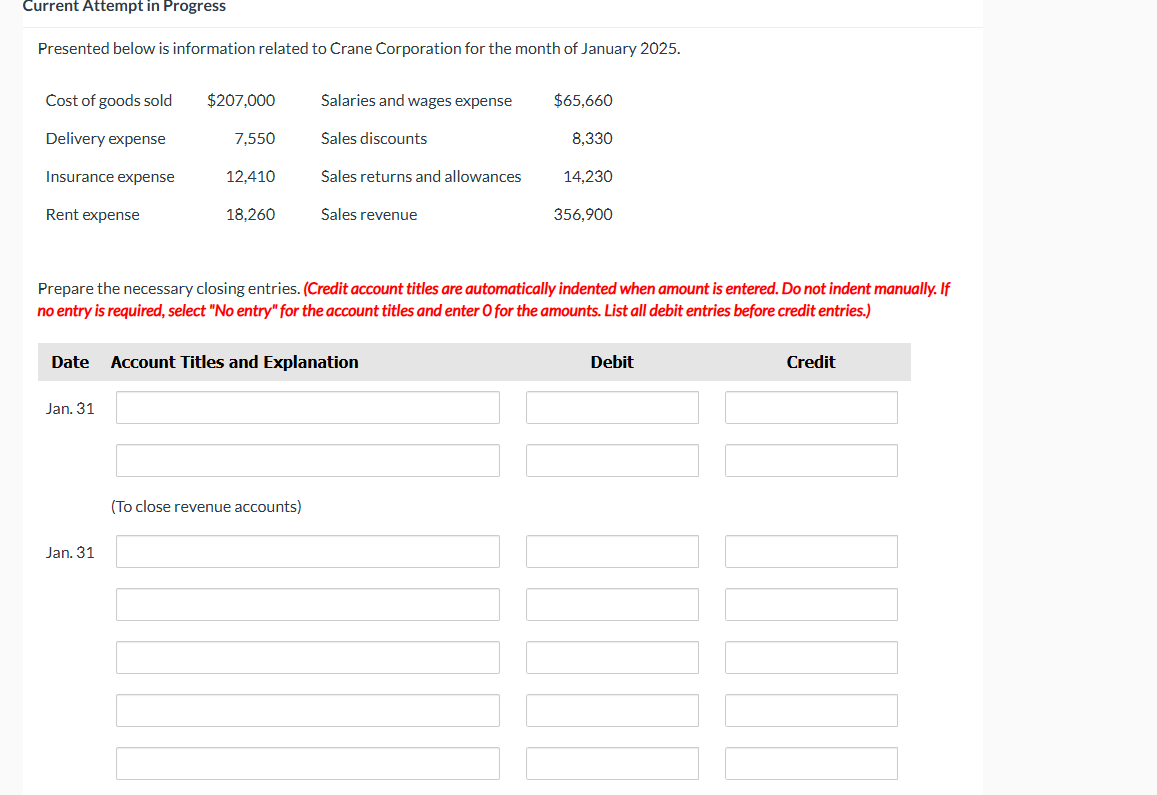Click the first account title field for the revenue closing entry
Viewport: 1157px width, 795px height.
[307, 407]
